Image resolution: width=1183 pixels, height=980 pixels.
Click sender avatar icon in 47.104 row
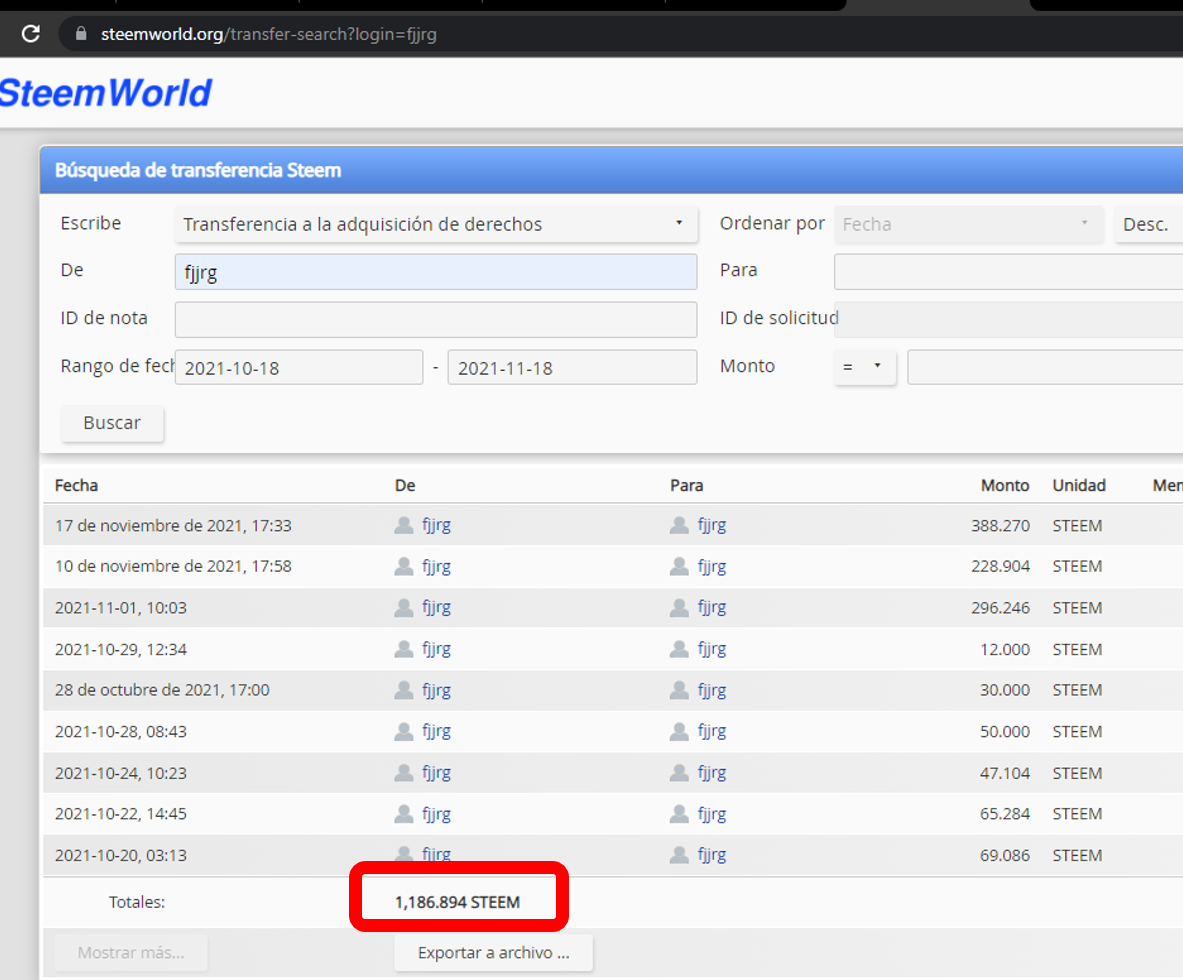coord(404,773)
